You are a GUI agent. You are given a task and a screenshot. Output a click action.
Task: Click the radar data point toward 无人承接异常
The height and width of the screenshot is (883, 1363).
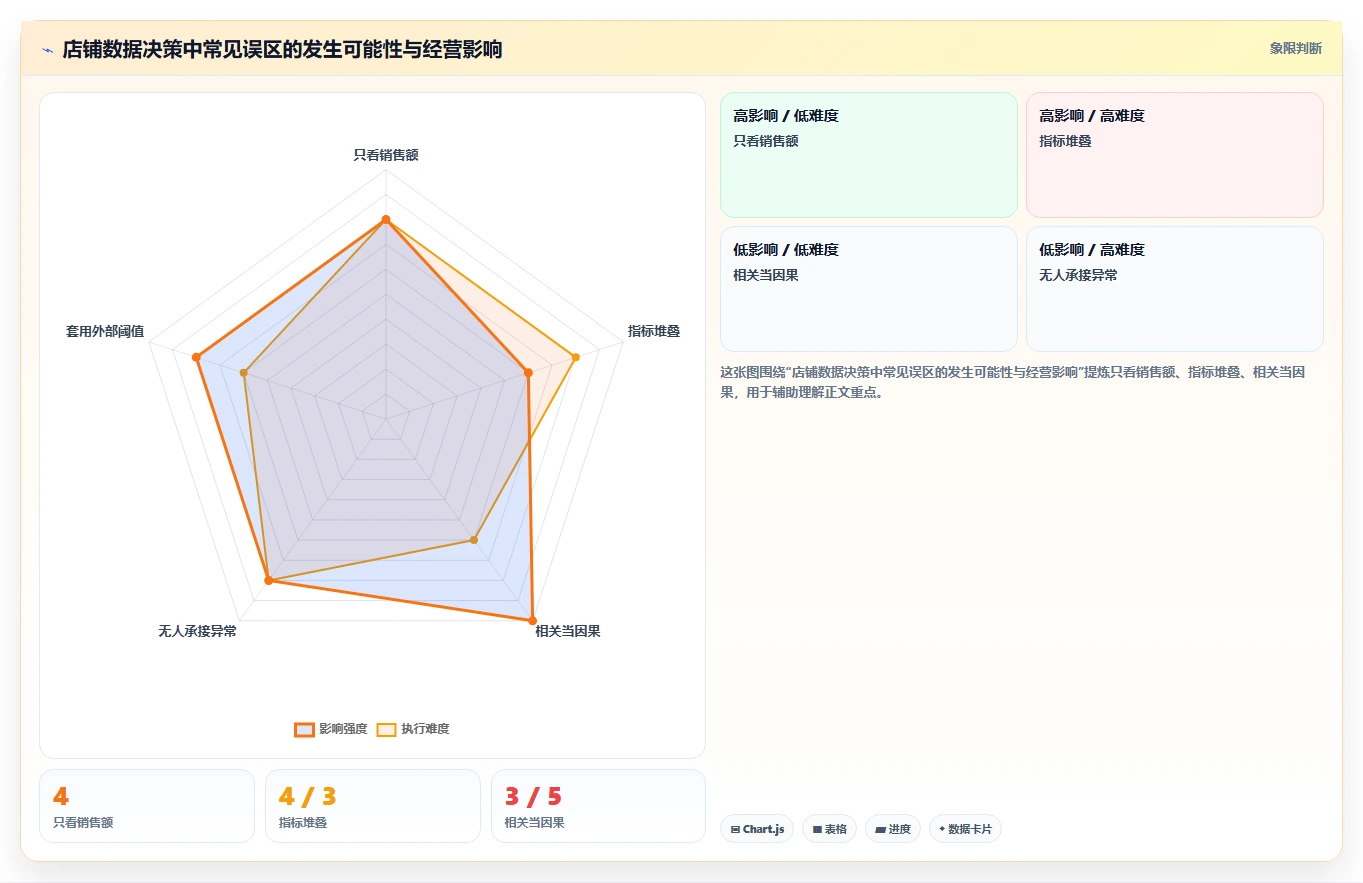(x=268, y=580)
